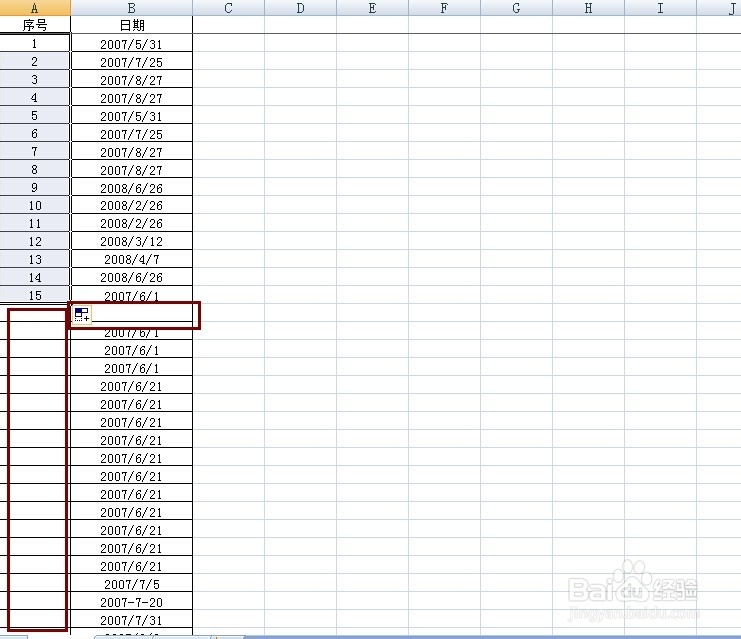Click the 2008/4/7 date cell
Image resolution: width=741 pixels, height=639 pixels.
132,259
